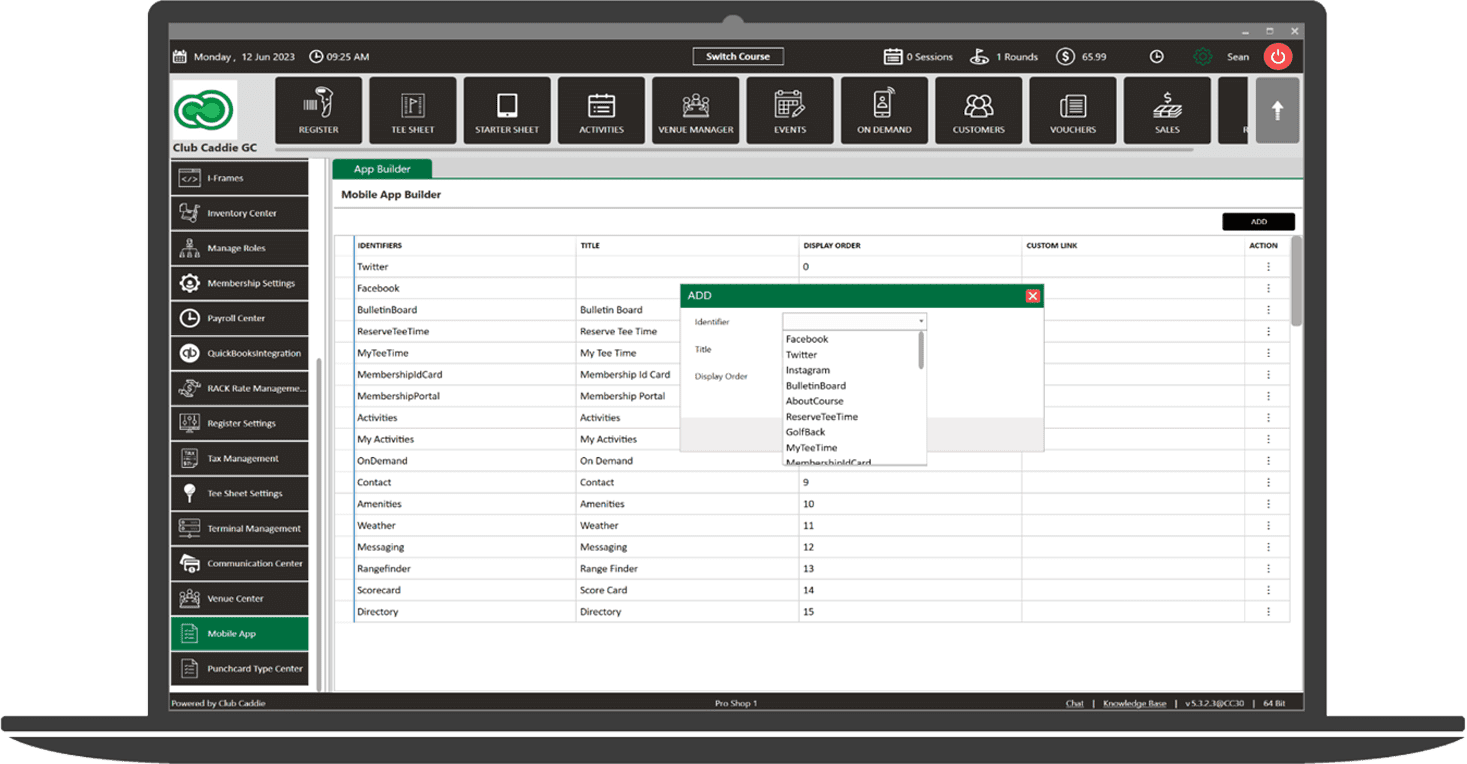Screen dimensions: 1467x764
Task: Open Punchcard Type Center in the sidebar
Action: (239, 668)
